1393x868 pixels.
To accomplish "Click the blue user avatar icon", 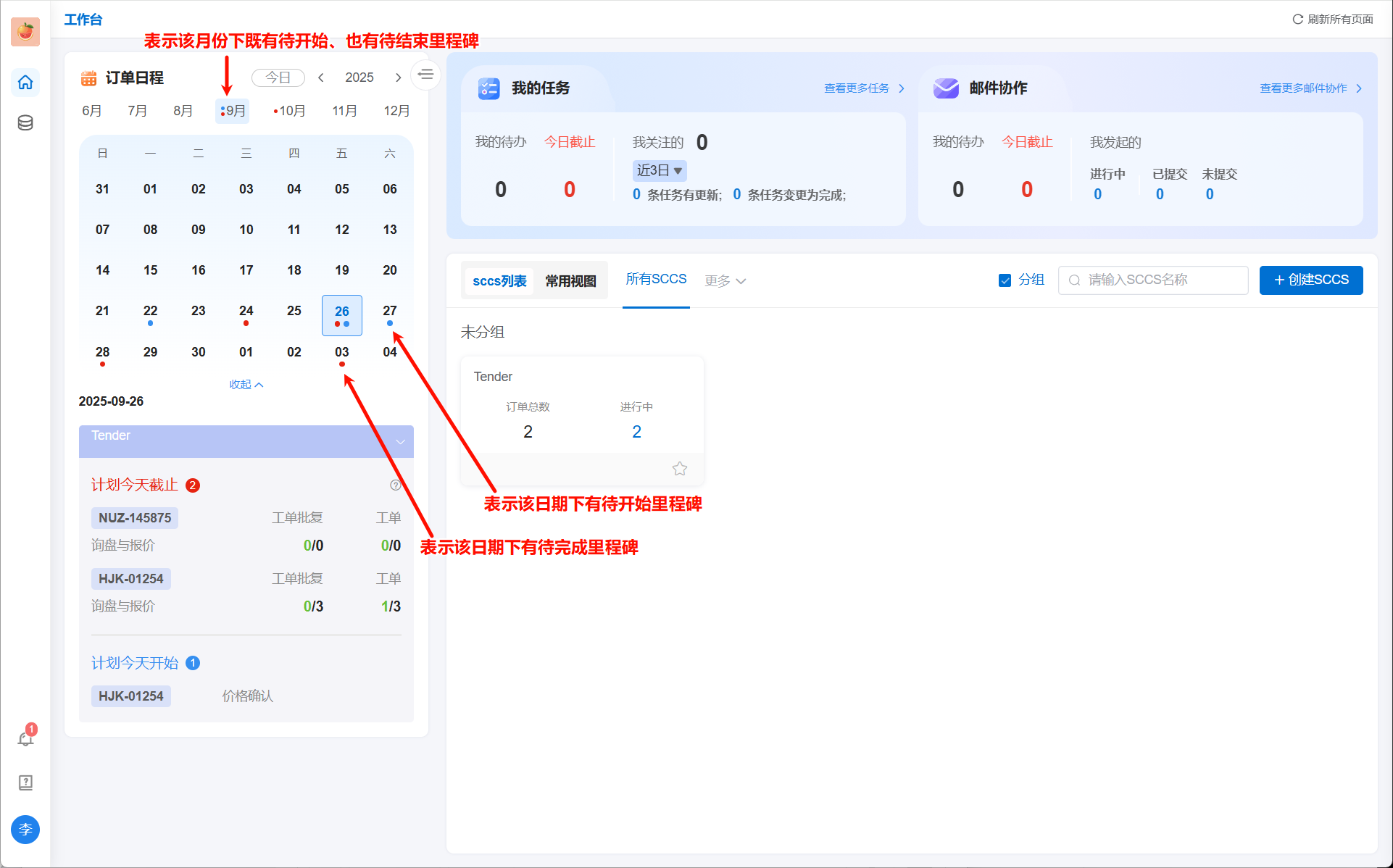I will pyautogui.click(x=25, y=829).
